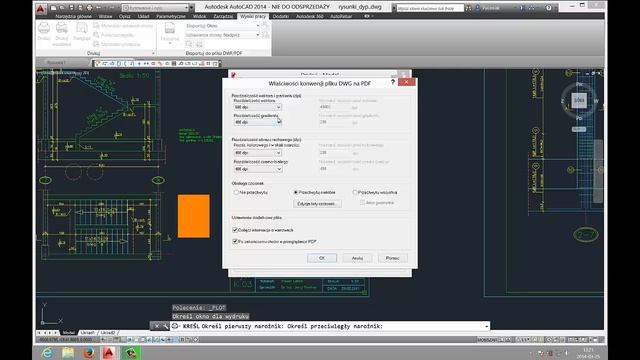Click the first icon of floating toolbar
640x360 pixels.
[x=98, y=63]
